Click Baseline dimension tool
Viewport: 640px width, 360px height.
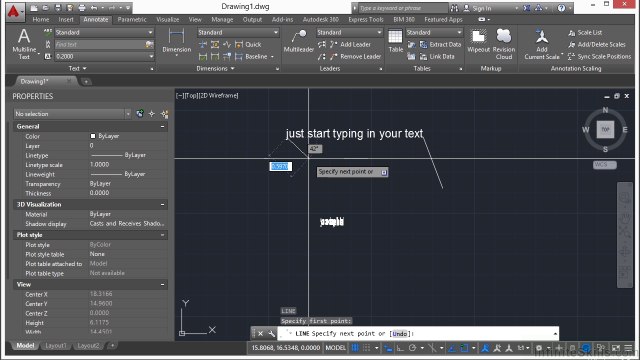click(252, 56)
